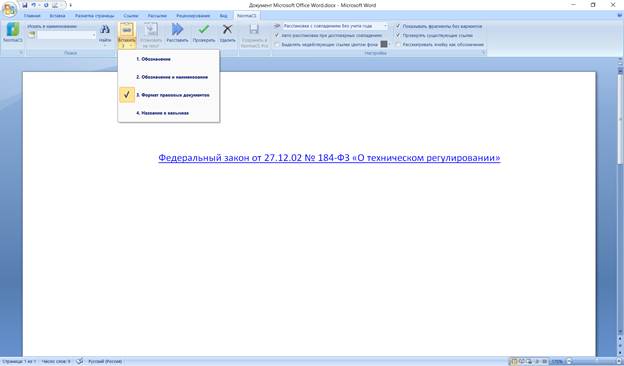The height and width of the screenshot is (366, 624).
Task: Click the Русский (Россия) language indicator
Action: (x=105, y=362)
